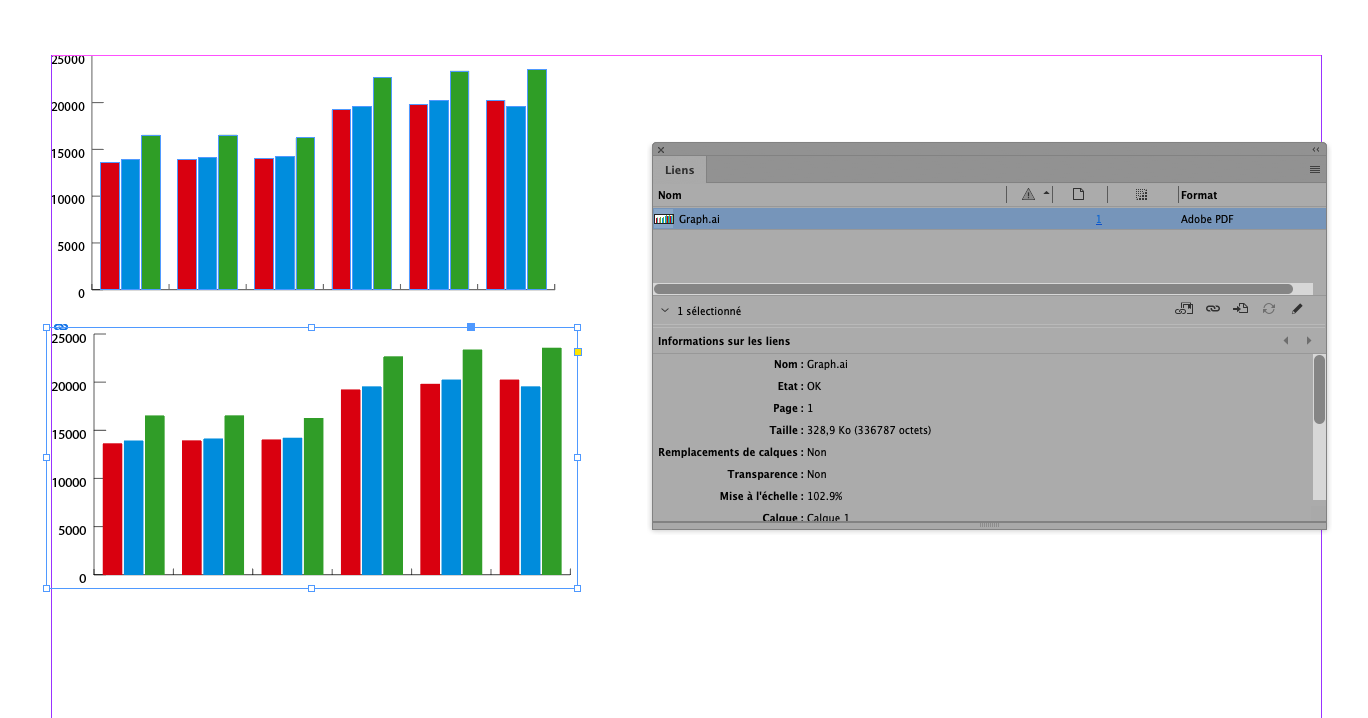Click the Relink chain icon
Screen dimensions: 1368x718
[x=1212, y=310]
